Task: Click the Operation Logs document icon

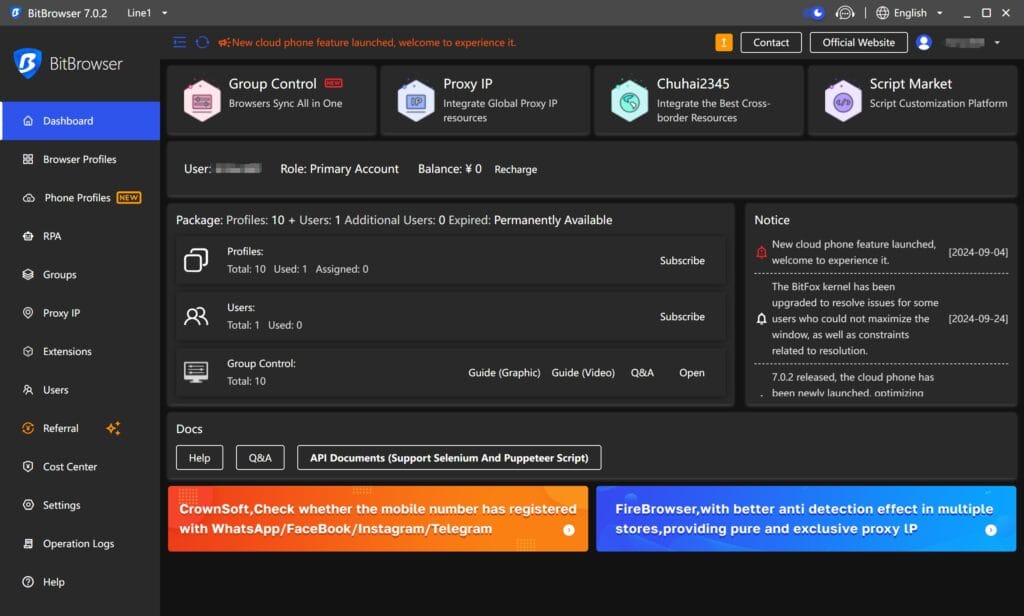Action: point(28,543)
